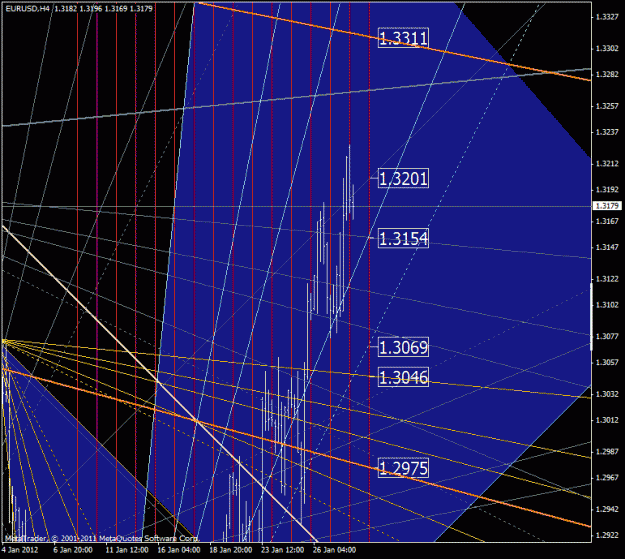Click the 11 Jan 12:00 time label
Viewport: 625px width, 559px height.
(127, 550)
